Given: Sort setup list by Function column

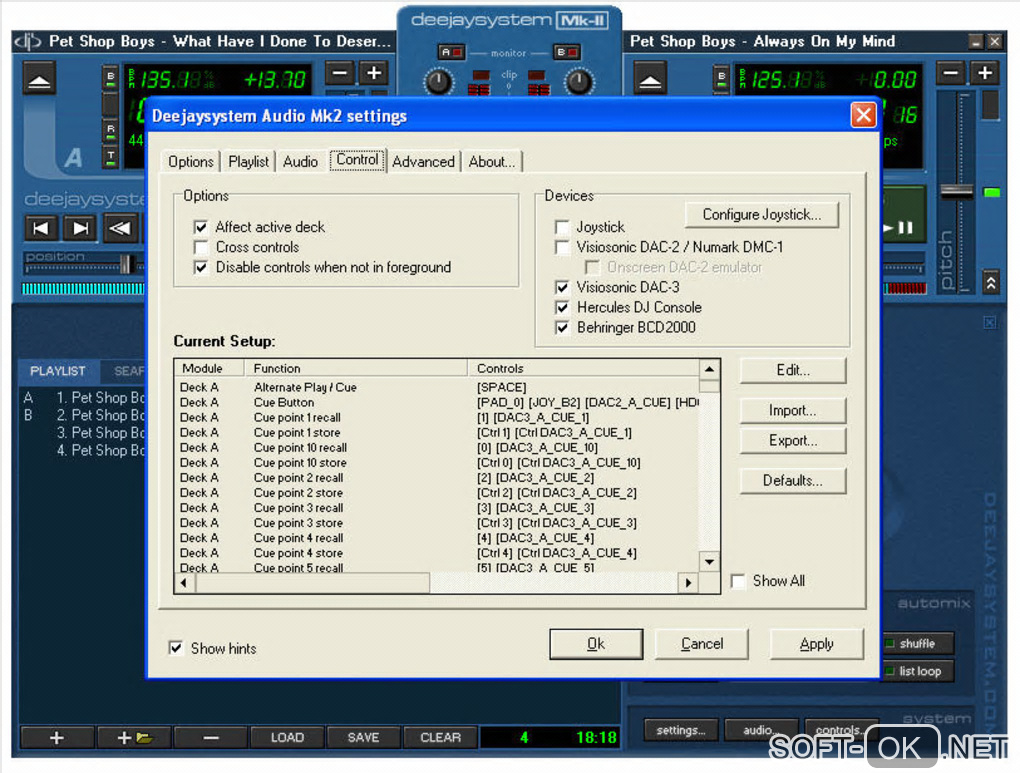Looking at the screenshot, I should point(356,368).
